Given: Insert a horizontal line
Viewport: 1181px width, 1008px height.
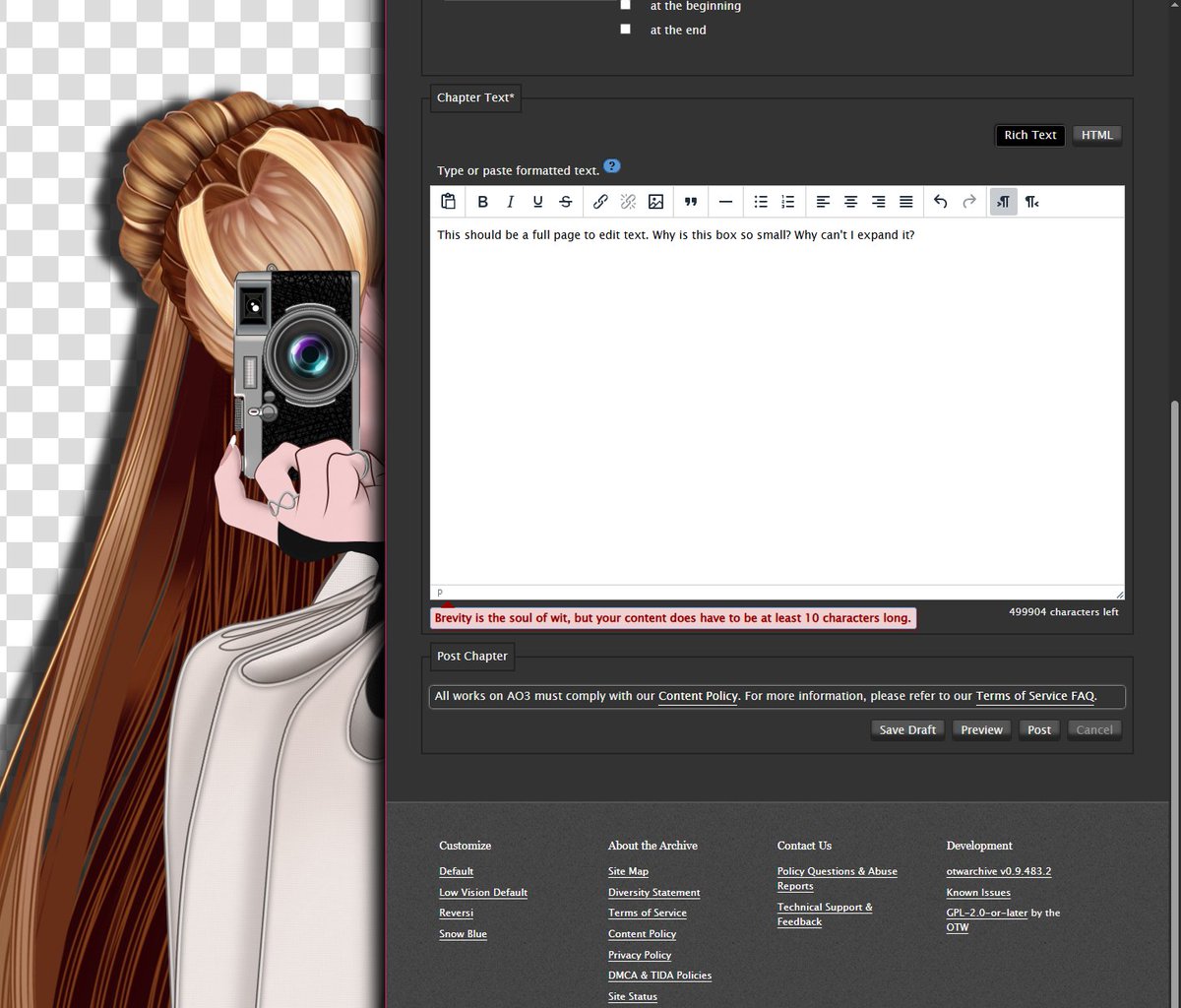Looking at the screenshot, I should pyautogui.click(x=725, y=202).
